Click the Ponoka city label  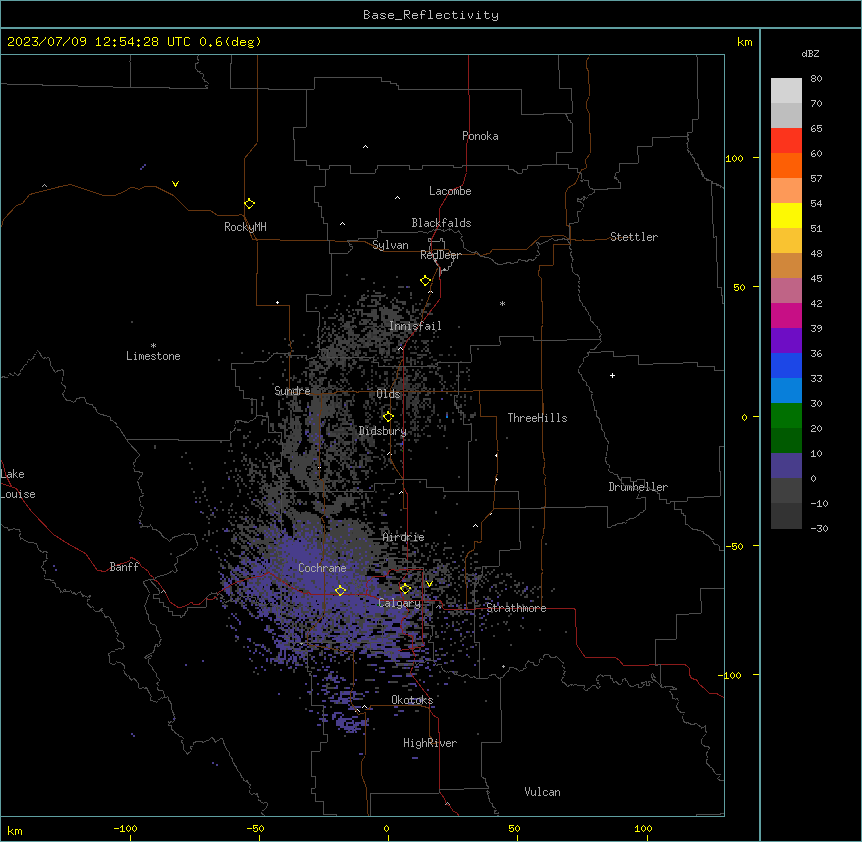tap(480, 136)
